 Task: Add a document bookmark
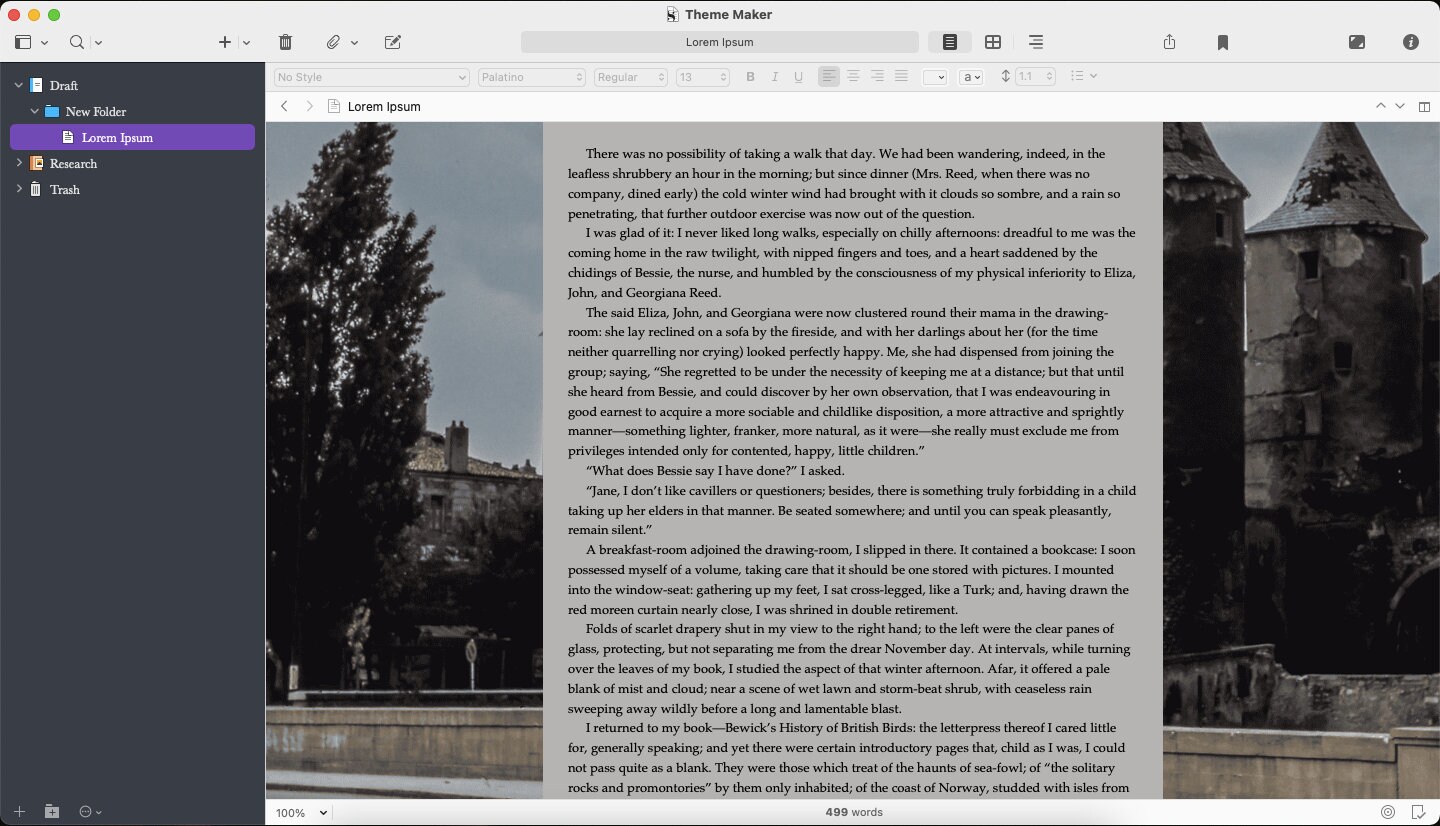1222,42
